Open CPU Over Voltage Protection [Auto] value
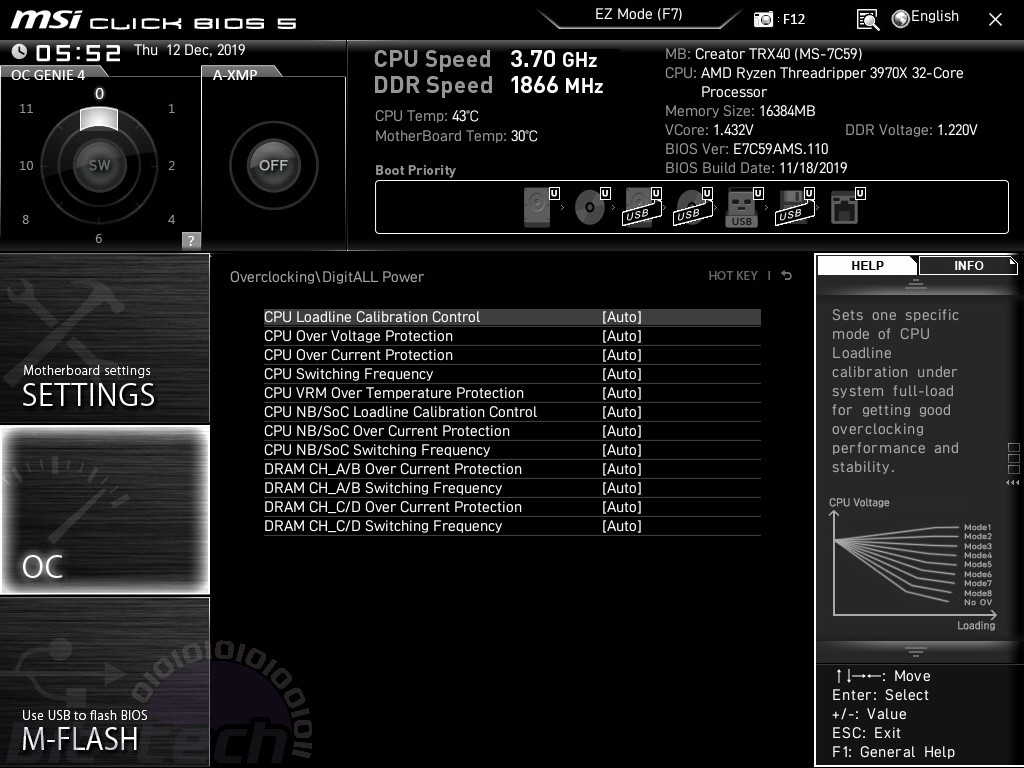Screen dimensions: 1024x768 pyautogui.click(x=622, y=336)
